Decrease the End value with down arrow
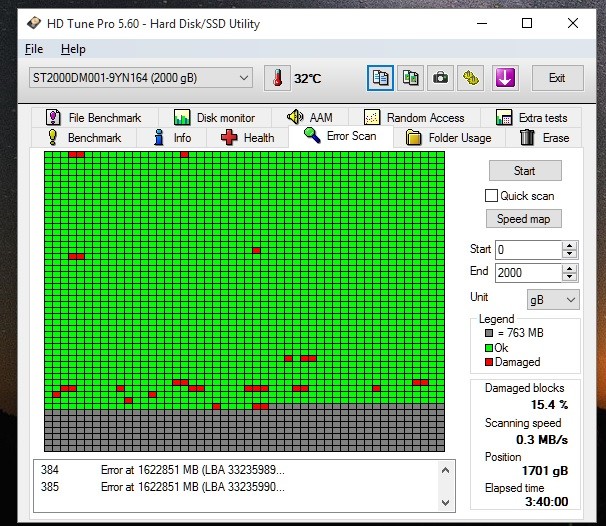Viewport: 606px width, 526px height. tap(569, 277)
